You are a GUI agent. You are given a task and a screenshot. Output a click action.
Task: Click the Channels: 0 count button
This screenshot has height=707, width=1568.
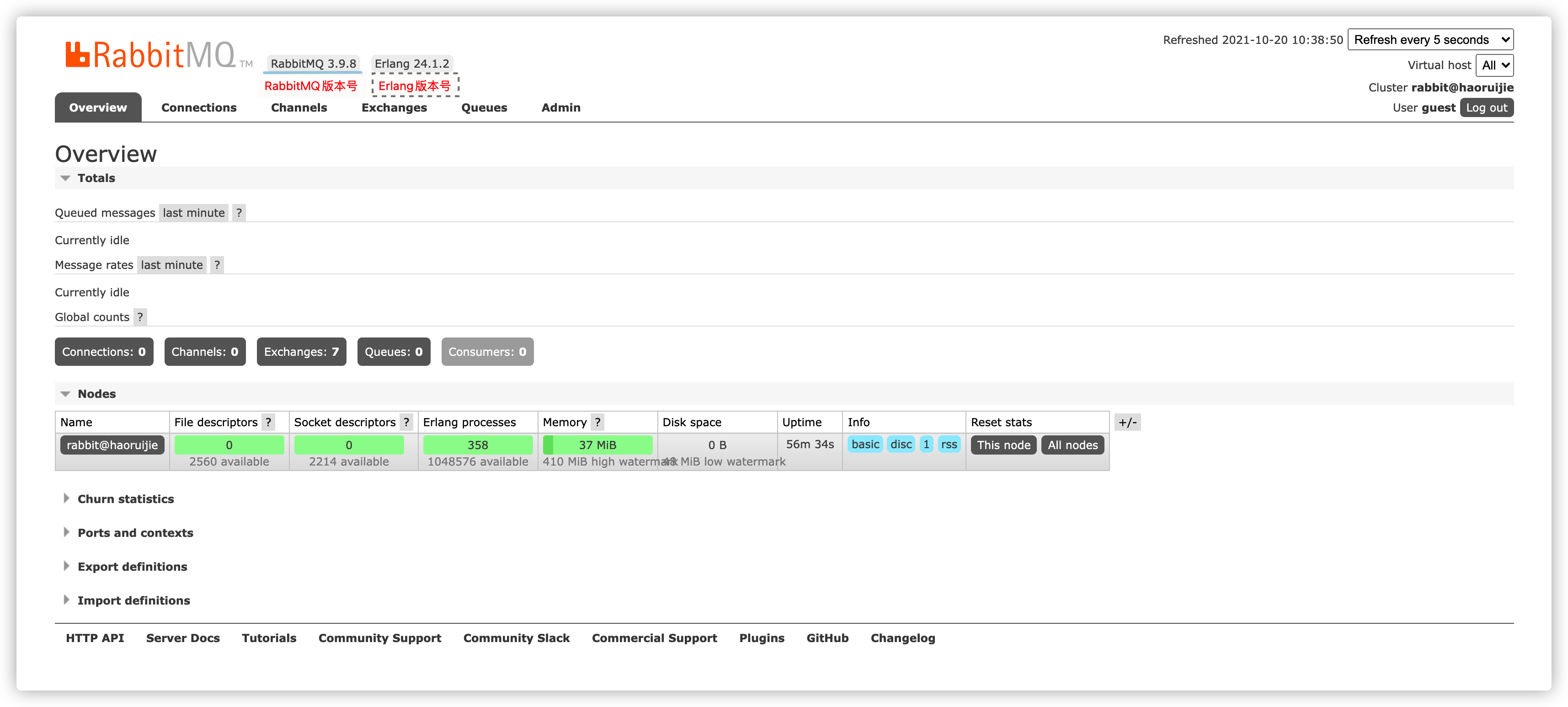click(205, 352)
